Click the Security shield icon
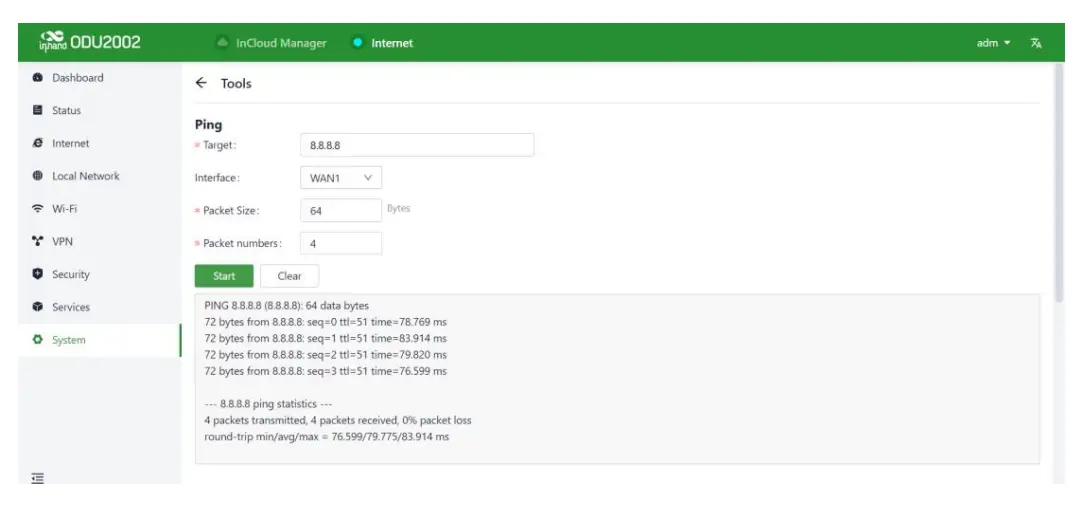 point(38,274)
